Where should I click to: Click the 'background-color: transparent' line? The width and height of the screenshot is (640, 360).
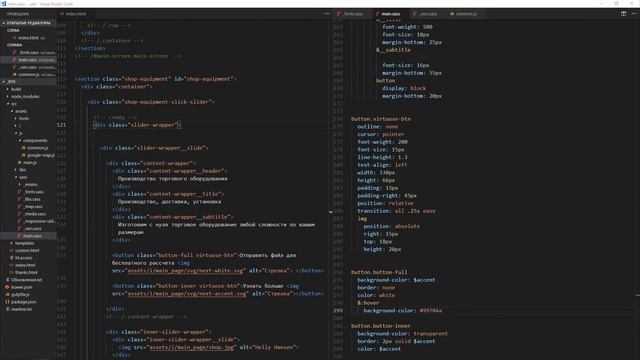coord(402,334)
